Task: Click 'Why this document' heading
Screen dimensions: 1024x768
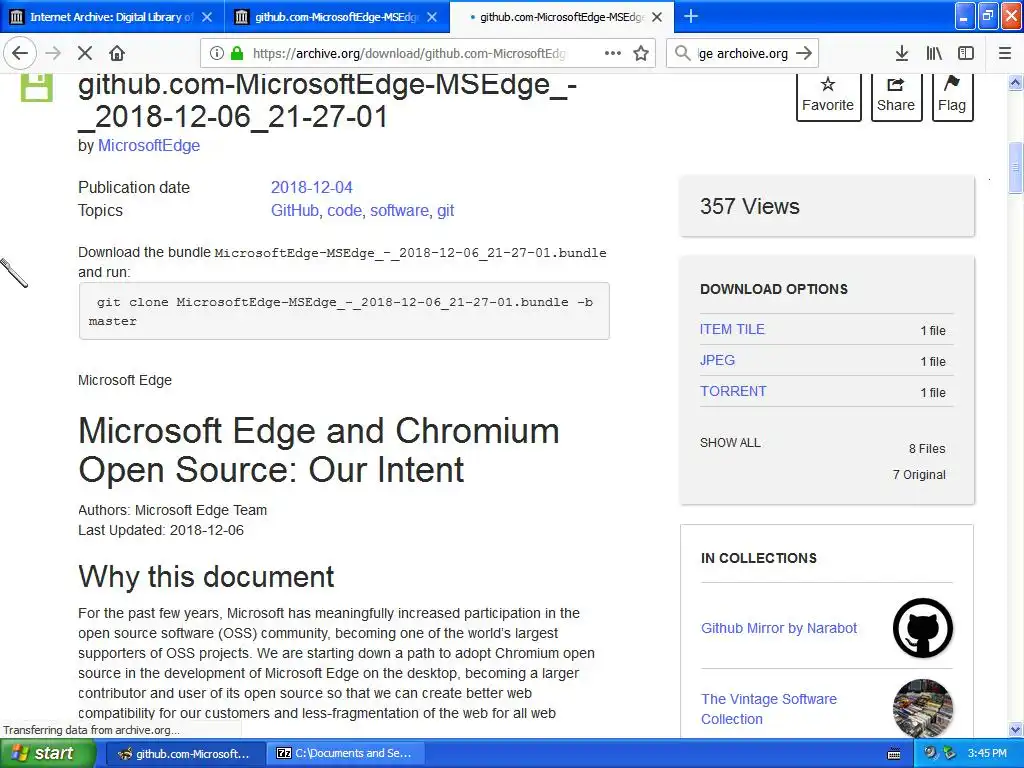Action: [206, 577]
